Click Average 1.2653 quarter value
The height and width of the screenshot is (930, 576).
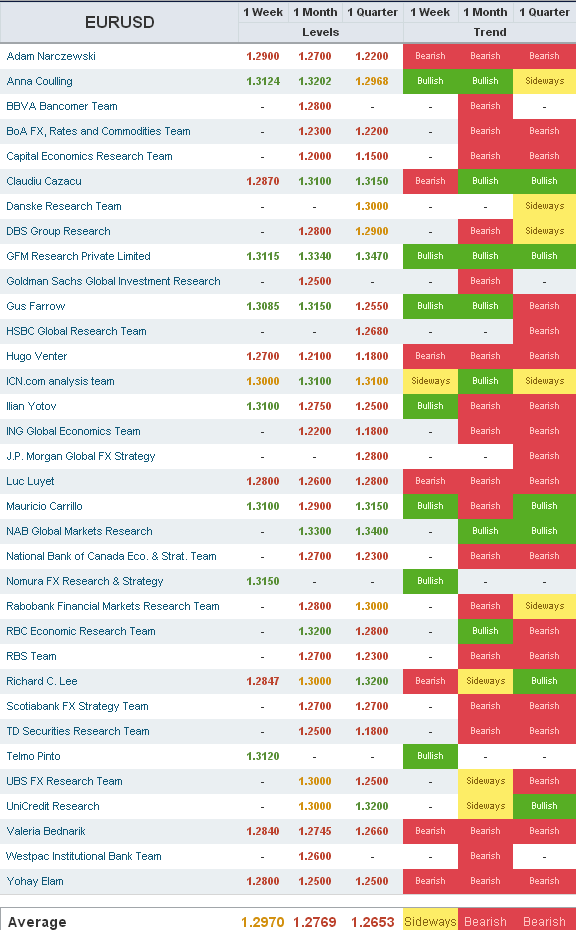coord(373,922)
